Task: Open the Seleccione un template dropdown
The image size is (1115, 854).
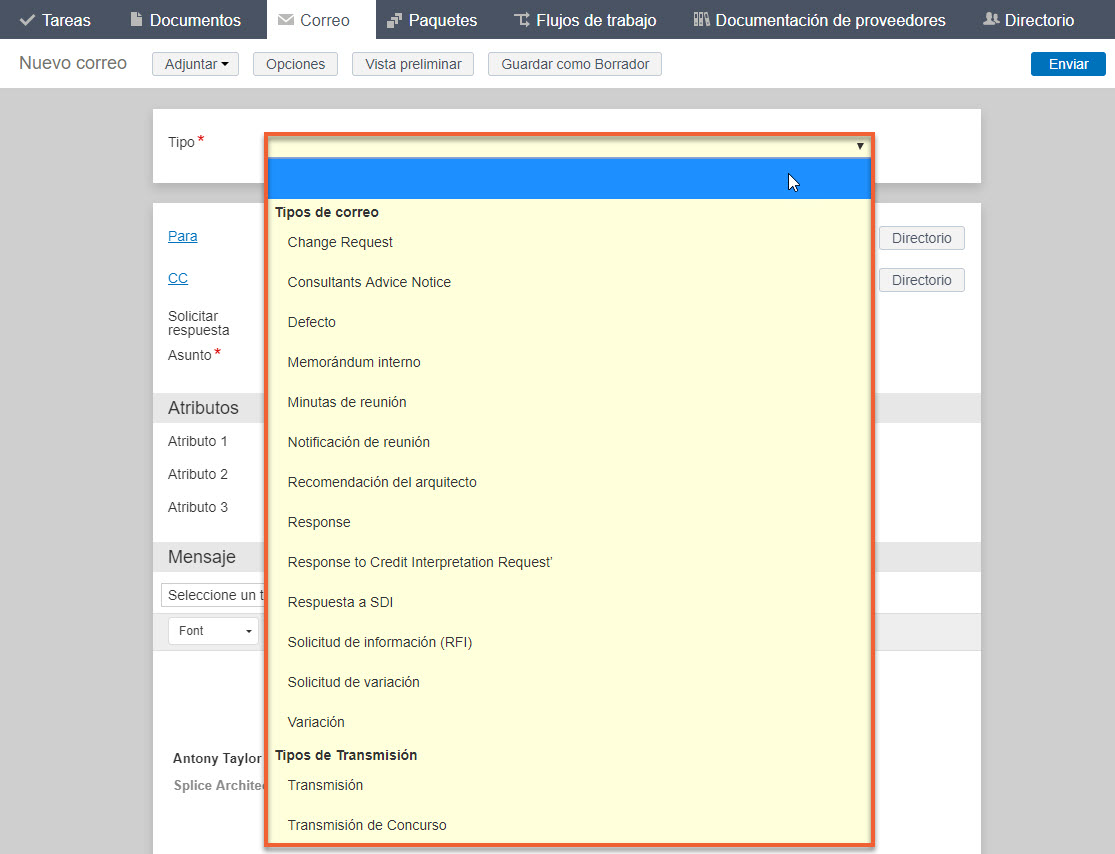Action: [x=213, y=595]
